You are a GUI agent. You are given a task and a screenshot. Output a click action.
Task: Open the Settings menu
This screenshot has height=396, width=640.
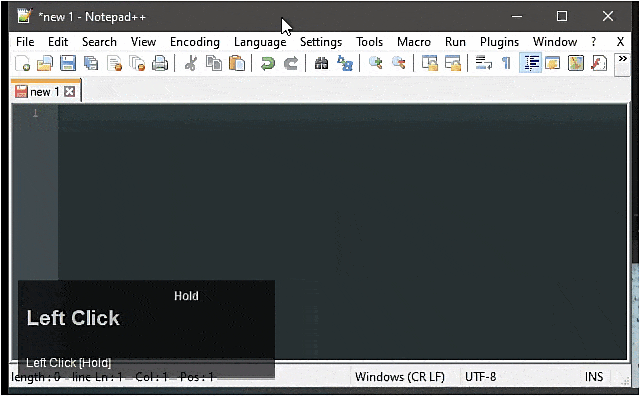coord(321,42)
